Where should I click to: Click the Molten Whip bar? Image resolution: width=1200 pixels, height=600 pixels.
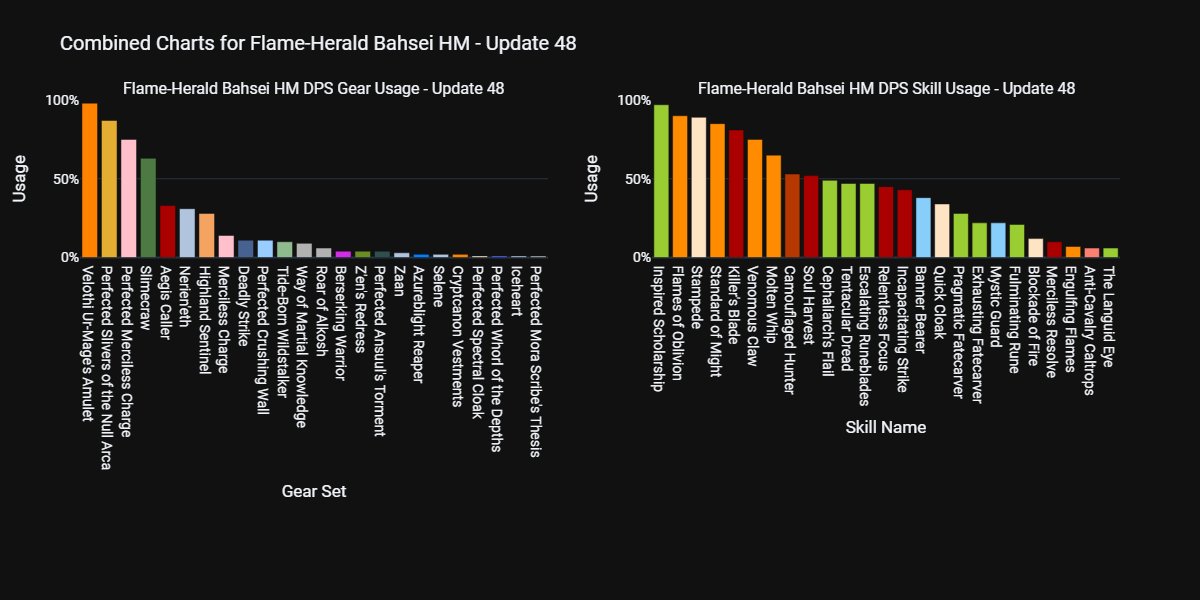774,206
